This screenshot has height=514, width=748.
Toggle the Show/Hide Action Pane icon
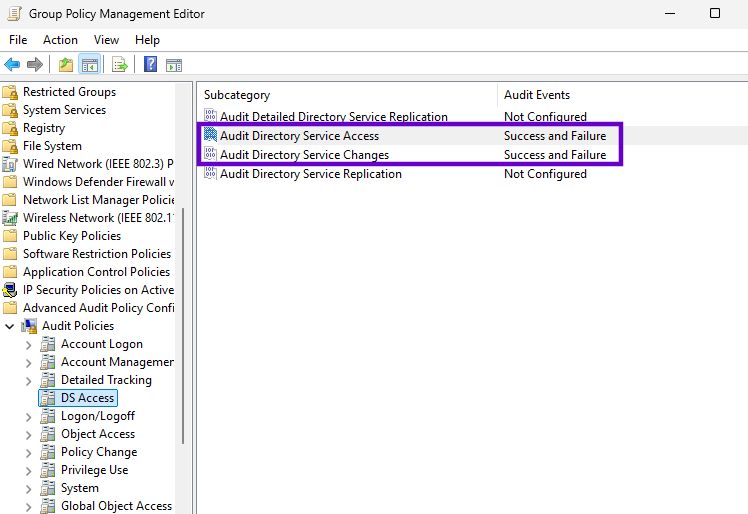coord(174,65)
